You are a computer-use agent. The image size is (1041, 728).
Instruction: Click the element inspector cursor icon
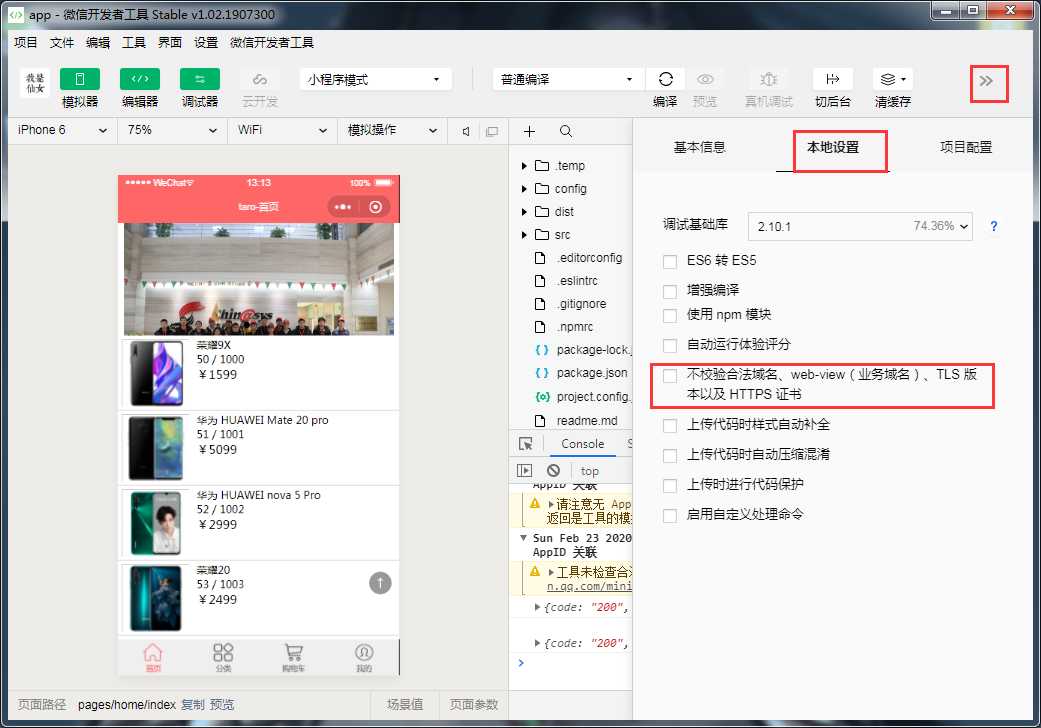pos(526,444)
